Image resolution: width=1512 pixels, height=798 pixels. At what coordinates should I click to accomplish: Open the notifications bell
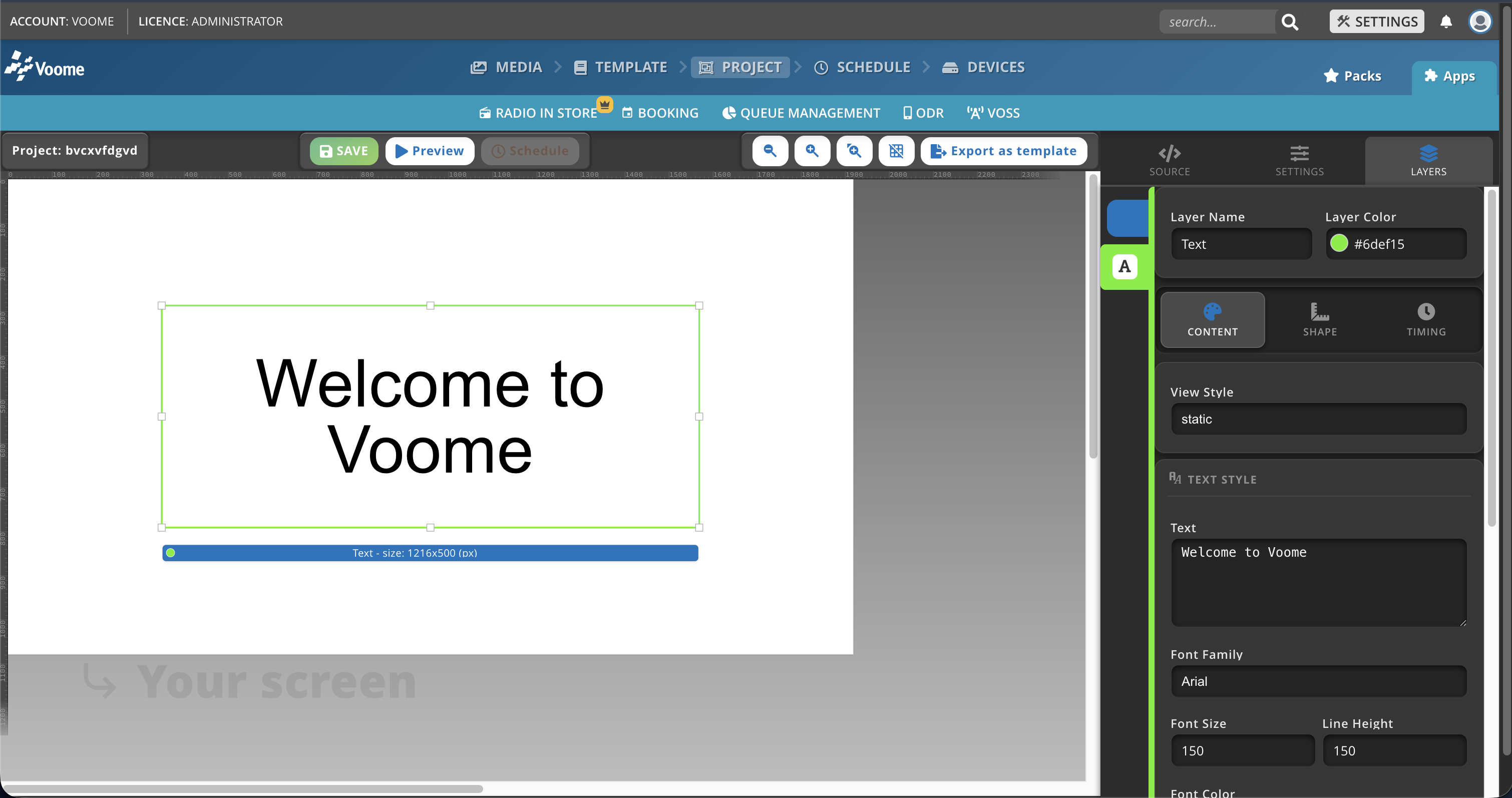(x=1446, y=22)
